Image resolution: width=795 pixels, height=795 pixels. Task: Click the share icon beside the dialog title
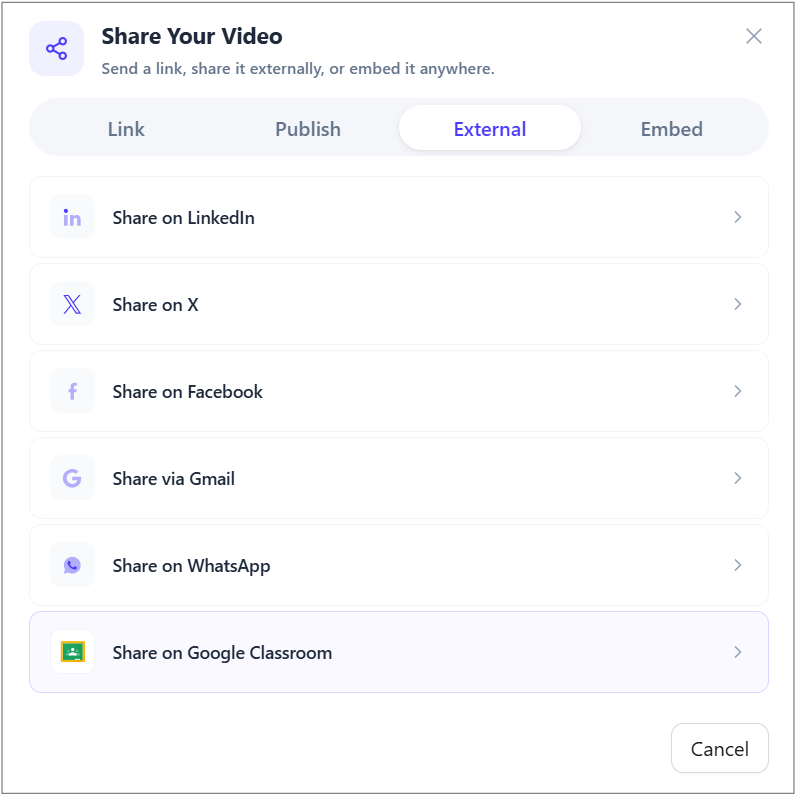click(x=56, y=49)
